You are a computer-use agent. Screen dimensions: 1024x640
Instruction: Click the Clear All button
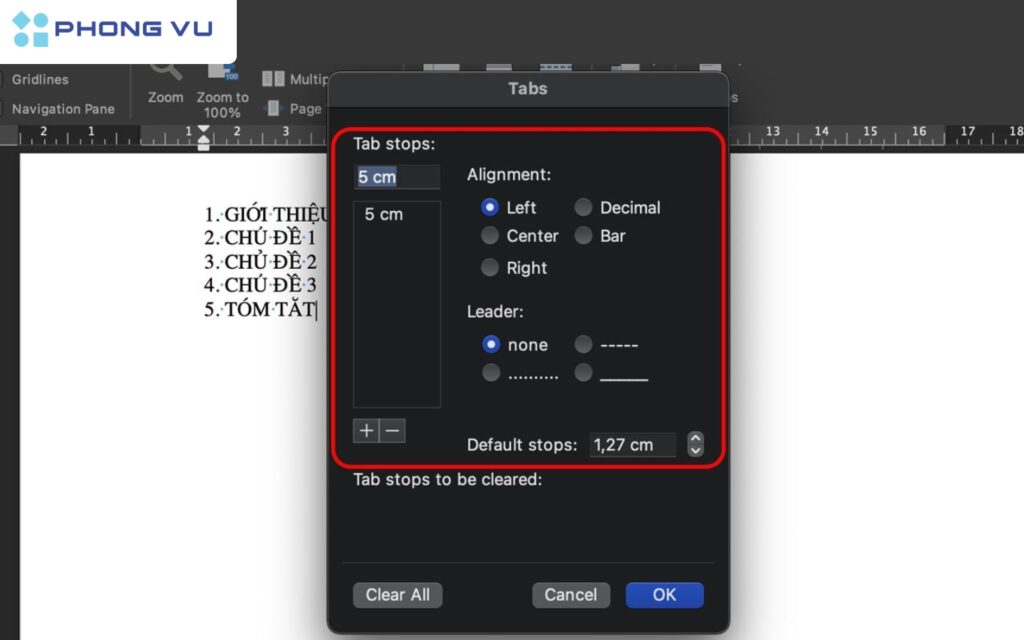397,595
